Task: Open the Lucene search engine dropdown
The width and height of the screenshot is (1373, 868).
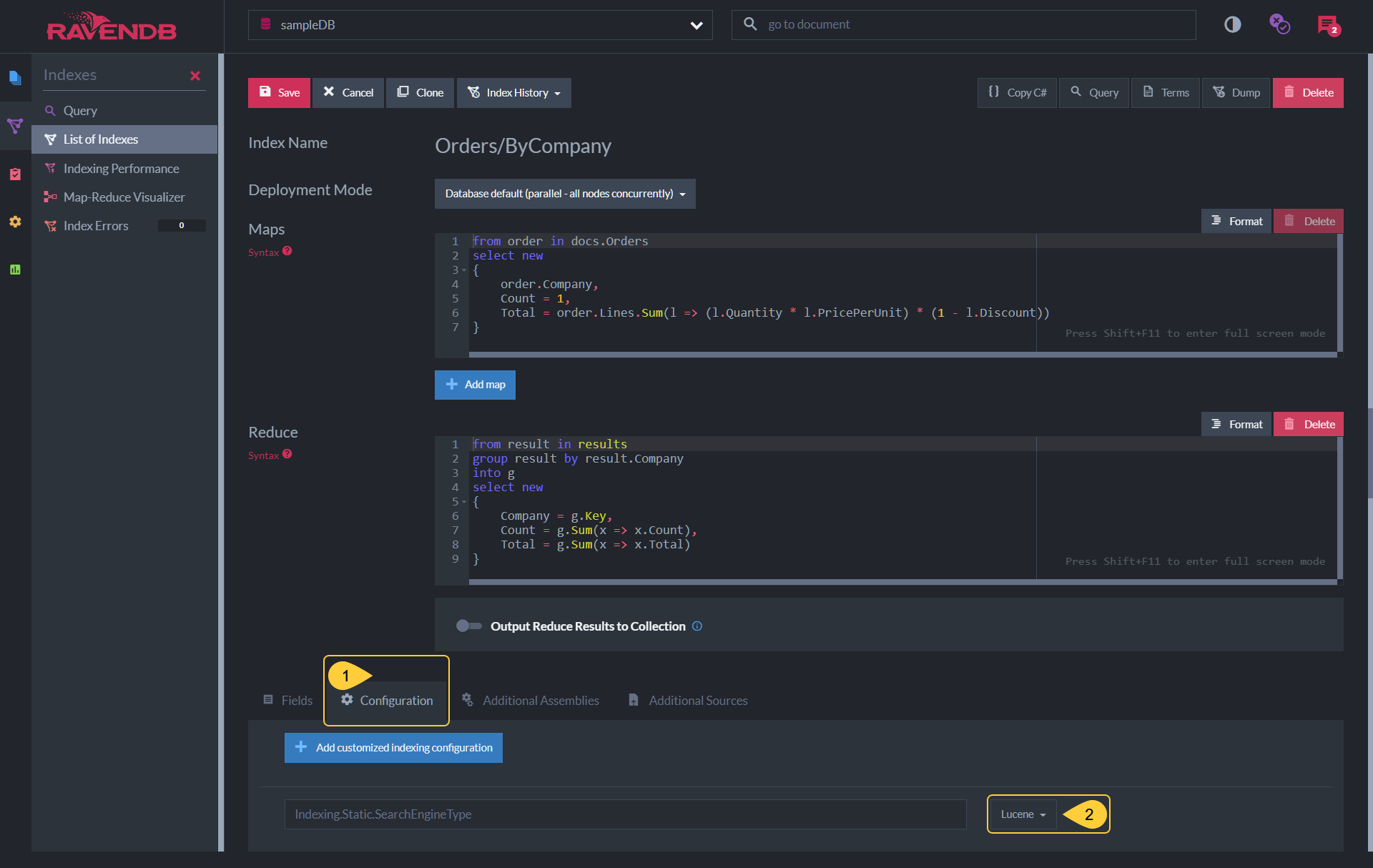Action: click(x=1022, y=814)
